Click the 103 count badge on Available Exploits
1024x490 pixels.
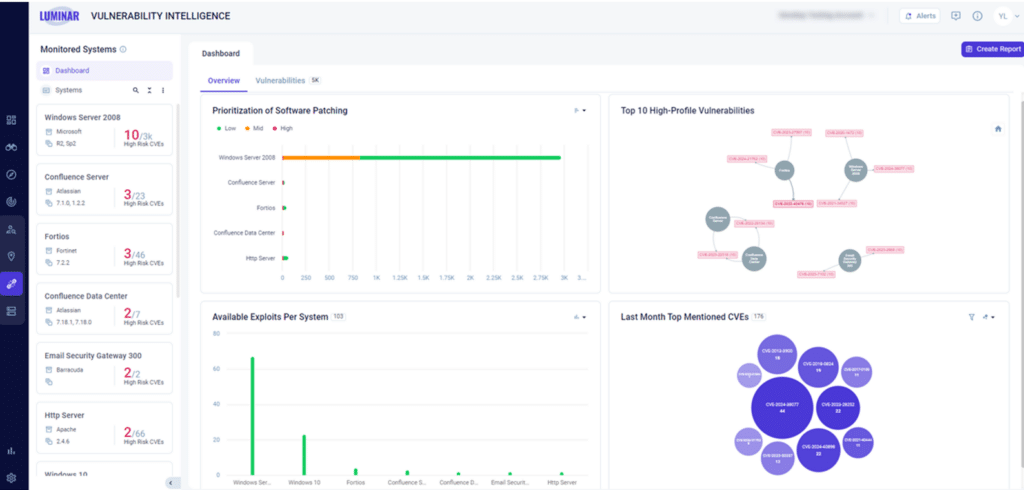(x=338, y=317)
